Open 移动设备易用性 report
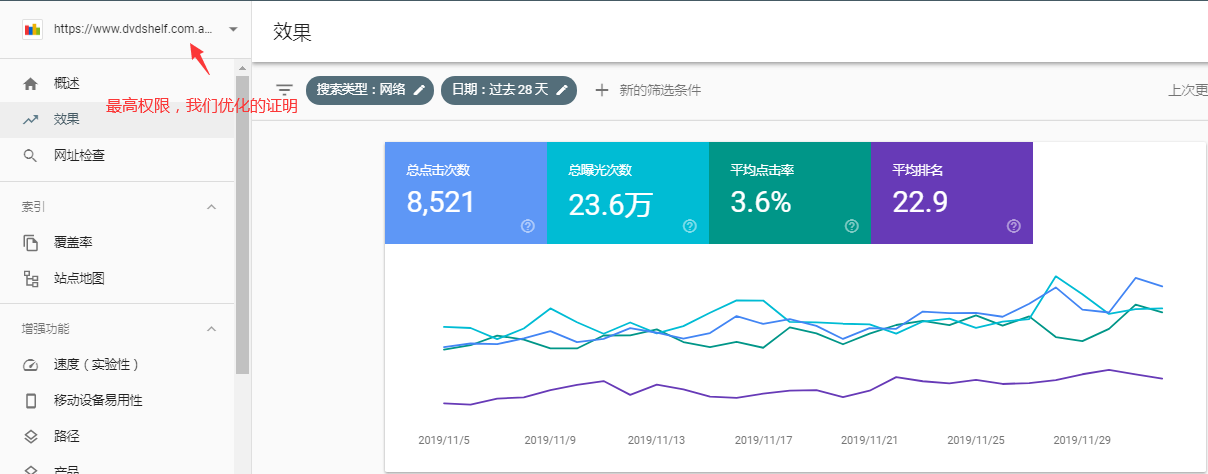 (98, 400)
